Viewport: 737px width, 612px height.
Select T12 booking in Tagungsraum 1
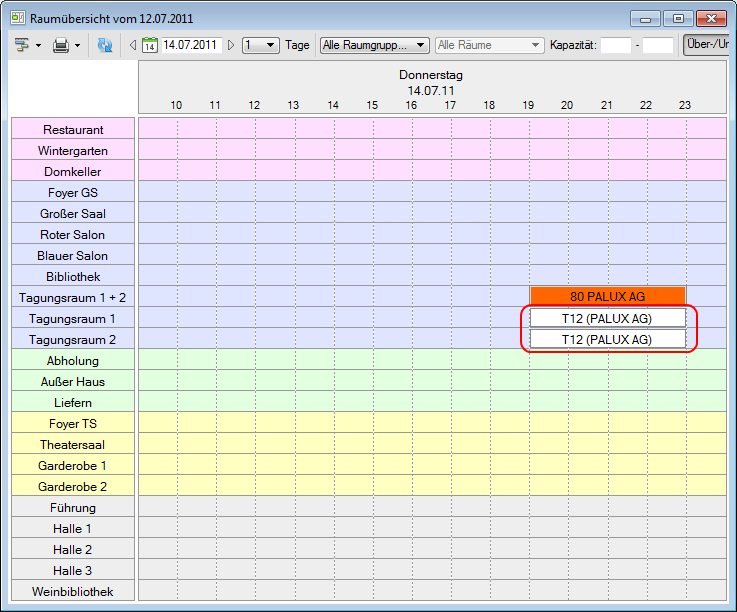click(x=607, y=318)
